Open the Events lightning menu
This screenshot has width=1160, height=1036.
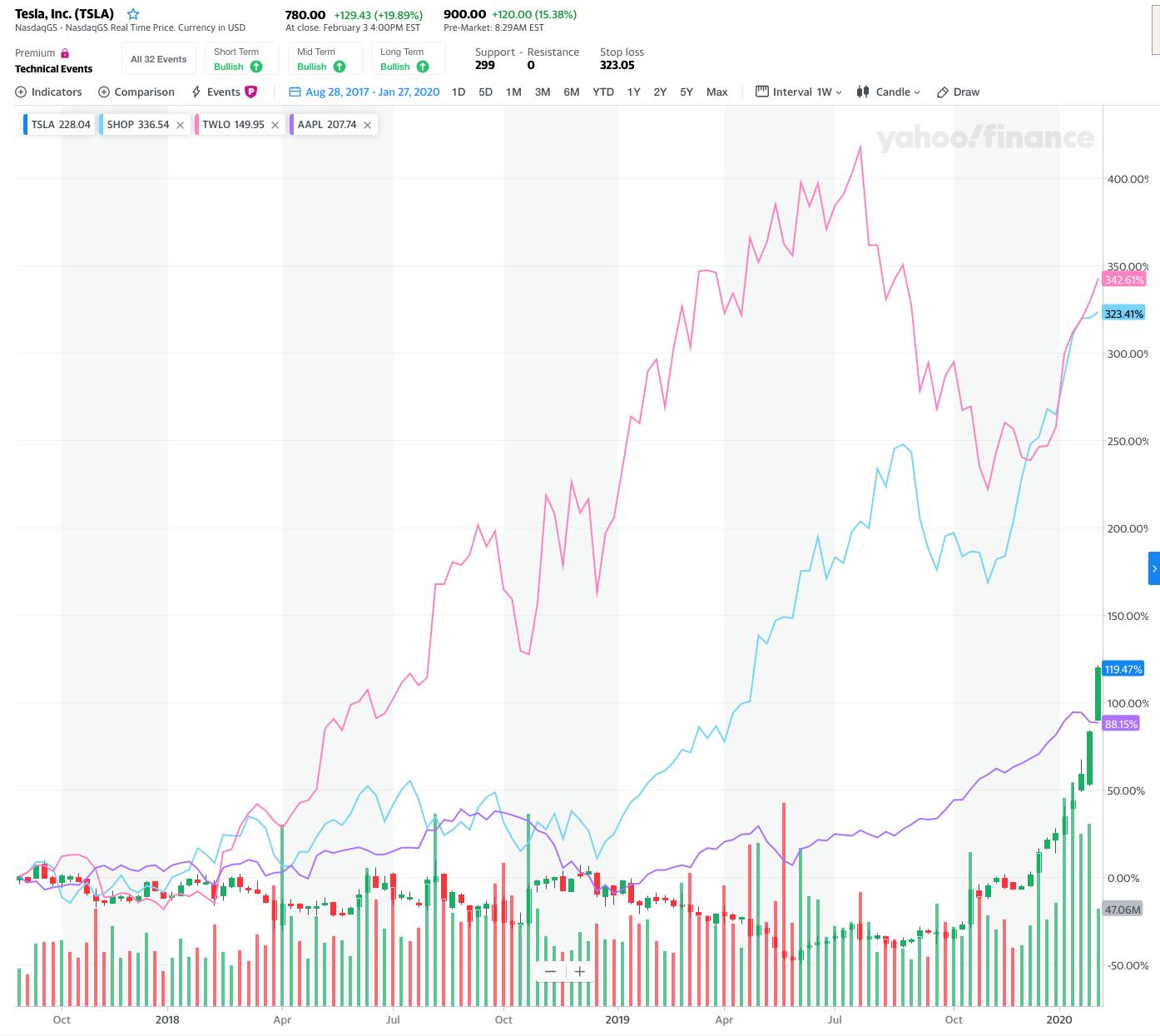pyautogui.click(x=197, y=92)
